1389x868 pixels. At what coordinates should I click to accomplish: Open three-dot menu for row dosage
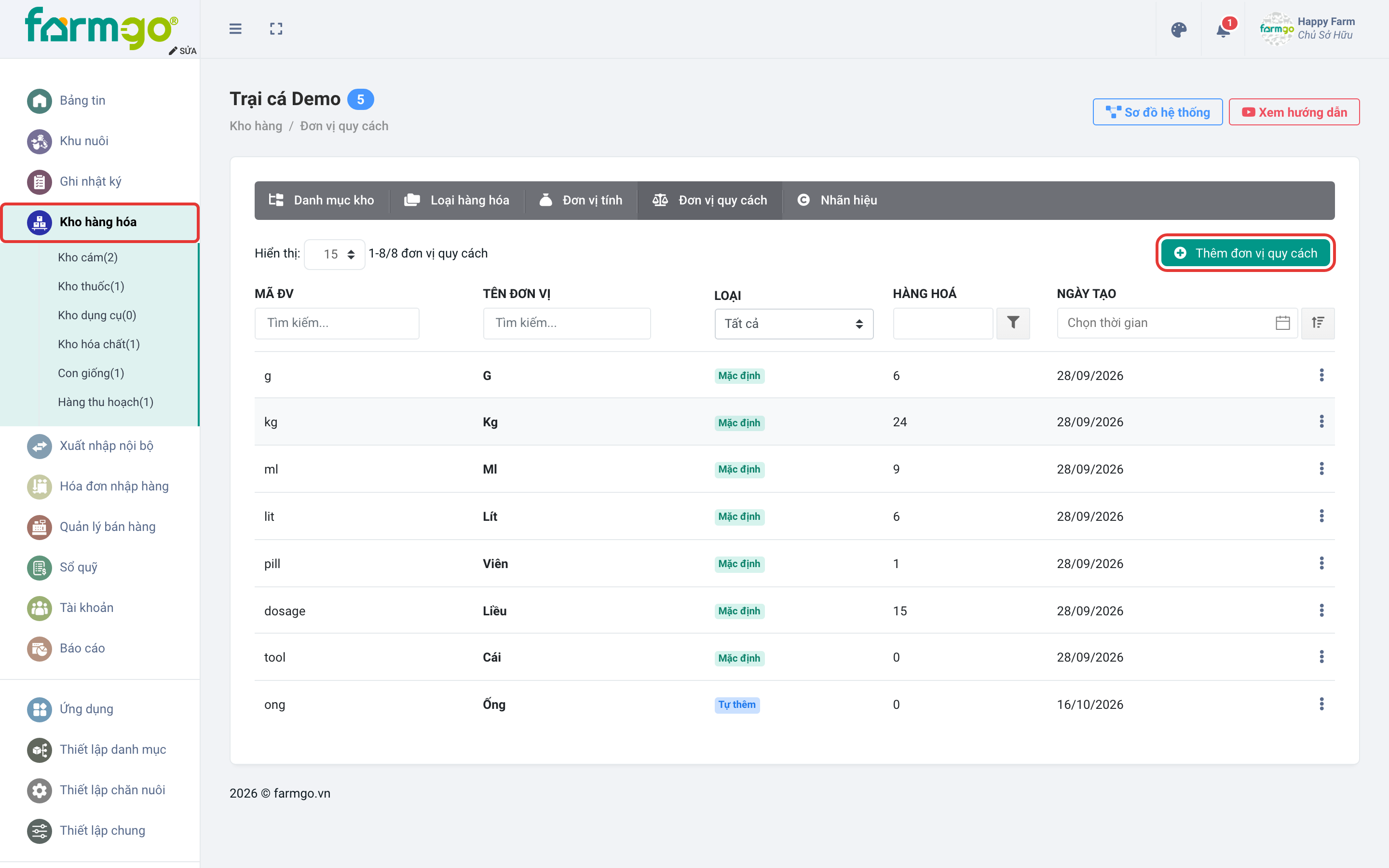click(1321, 610)
